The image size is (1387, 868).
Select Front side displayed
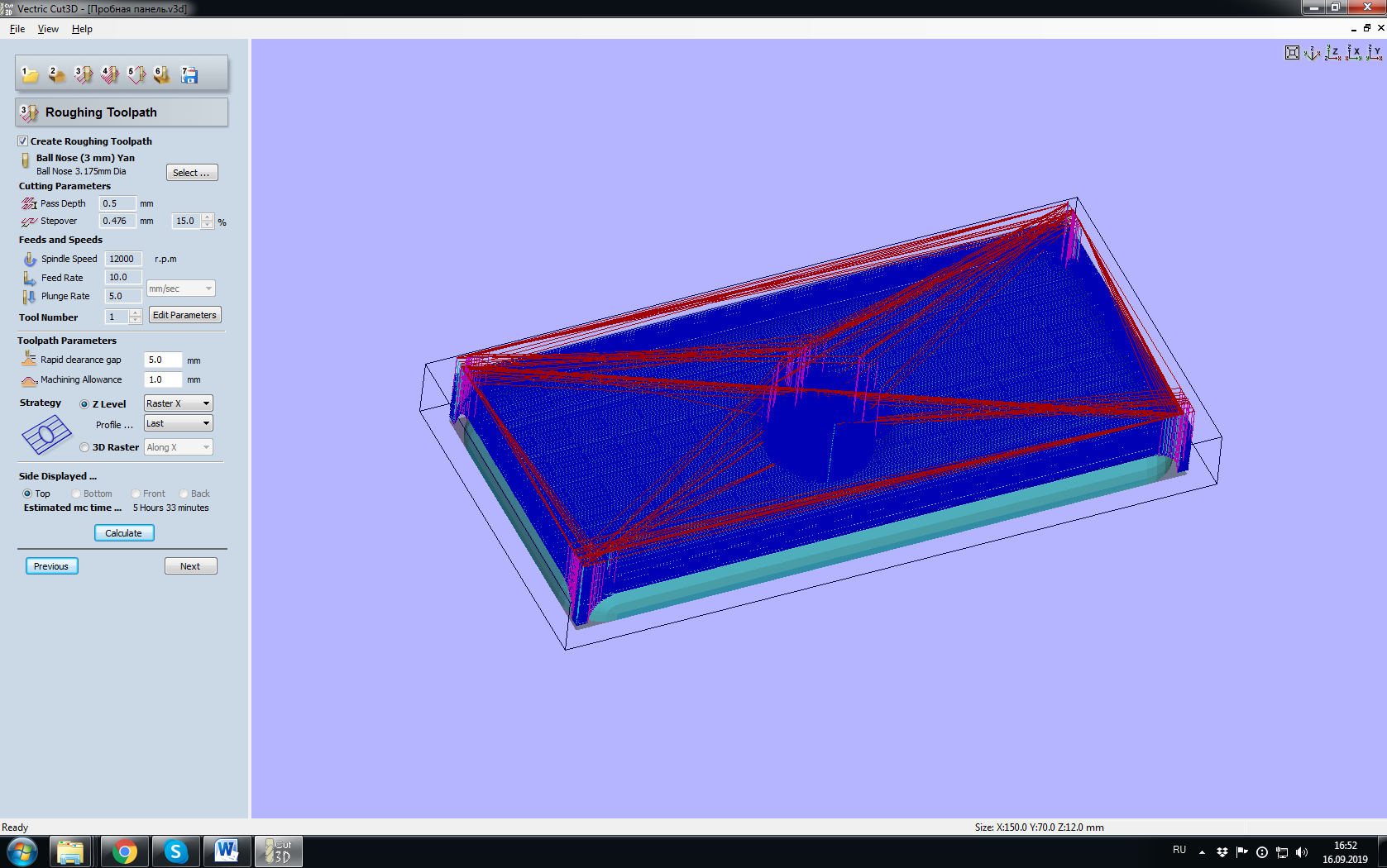pyautogui.click(x=136, y=494)
